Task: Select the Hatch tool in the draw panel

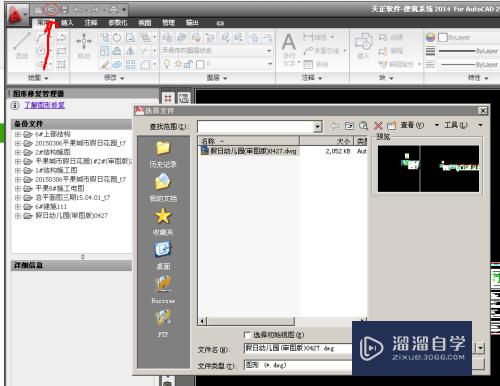Action: 62,64
